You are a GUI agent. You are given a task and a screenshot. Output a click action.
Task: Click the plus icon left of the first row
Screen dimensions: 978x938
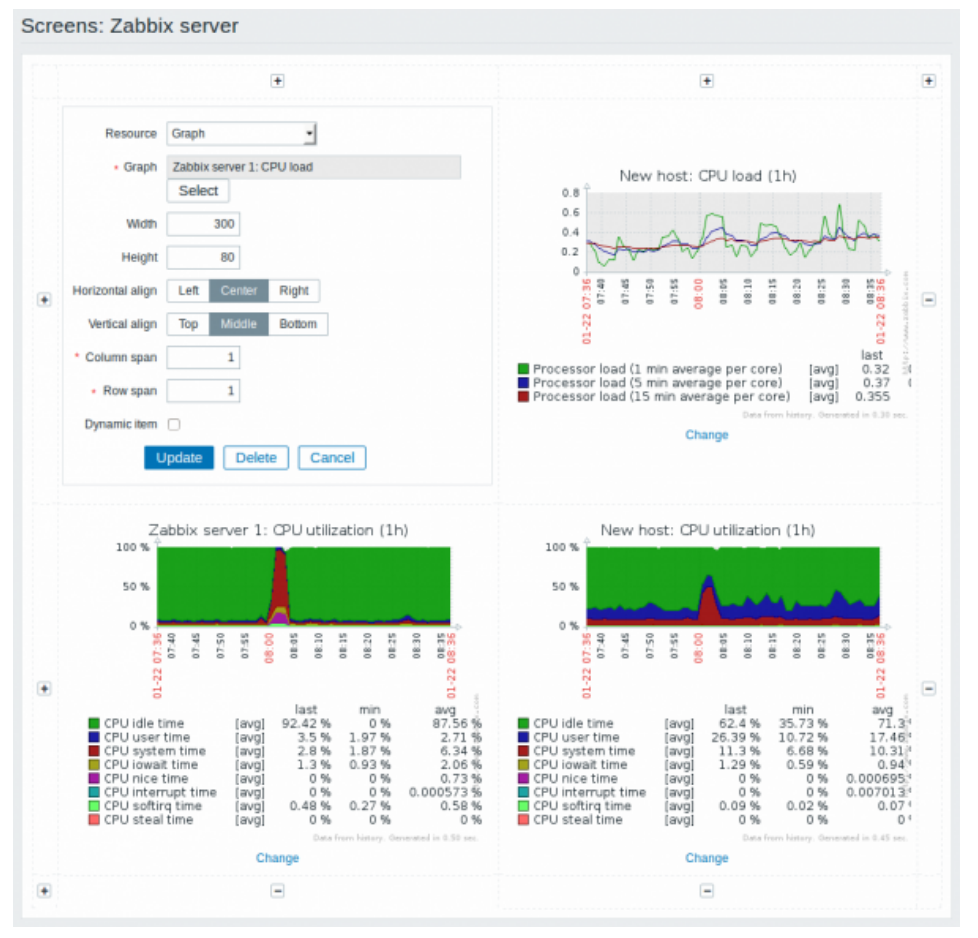pos(44,300)
